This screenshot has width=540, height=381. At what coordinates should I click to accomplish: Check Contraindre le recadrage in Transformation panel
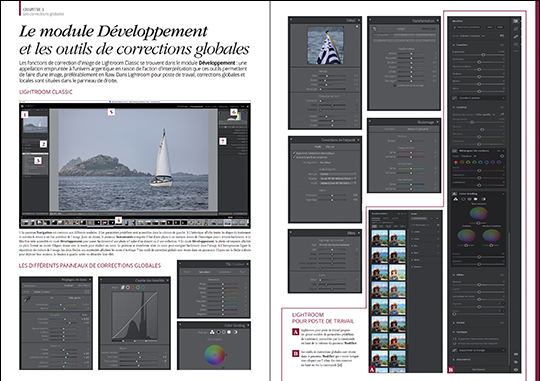click(x=395, y=85)
